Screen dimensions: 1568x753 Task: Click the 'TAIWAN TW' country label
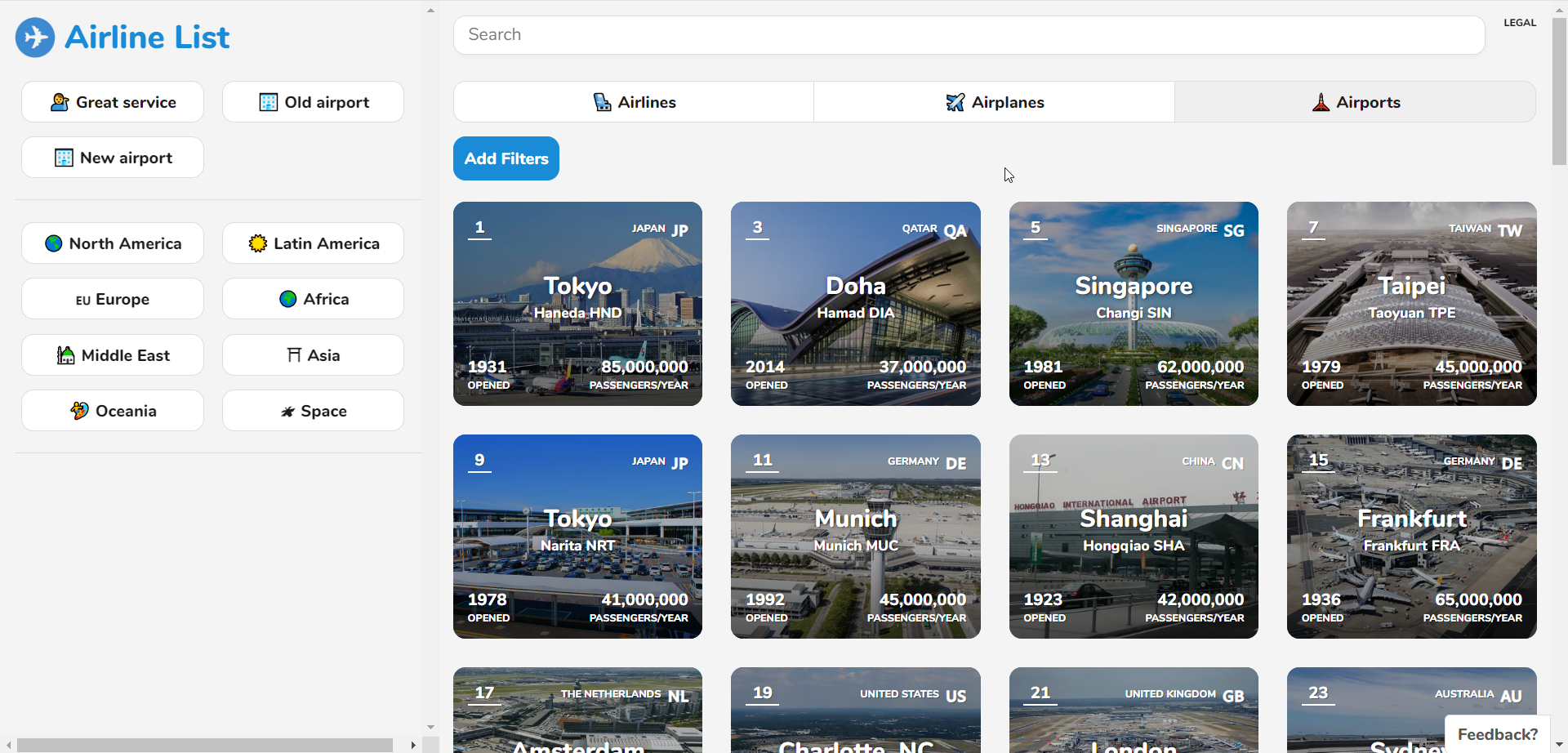pyautogui.click(x=1486, y=229)
